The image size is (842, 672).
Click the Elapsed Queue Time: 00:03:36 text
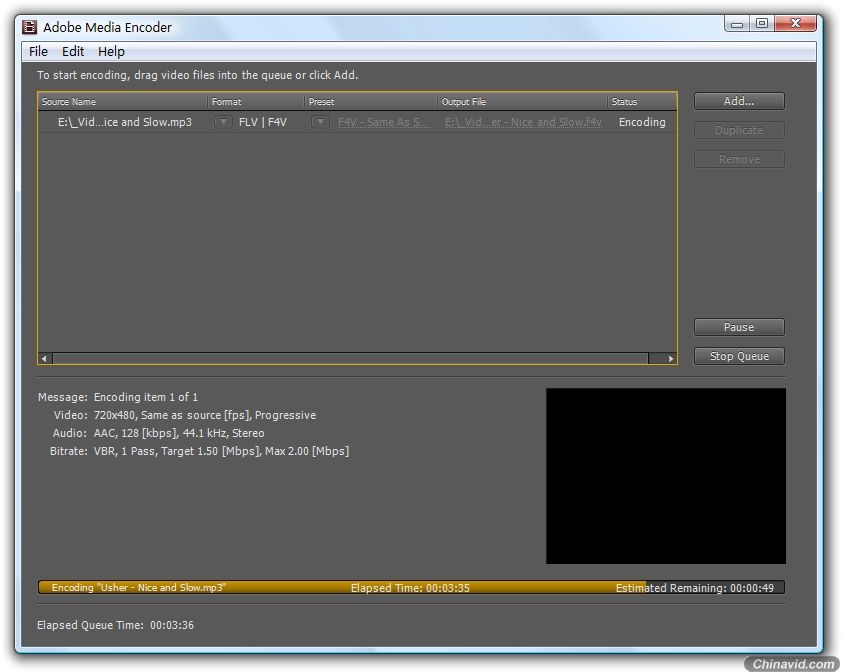[115, 625]
